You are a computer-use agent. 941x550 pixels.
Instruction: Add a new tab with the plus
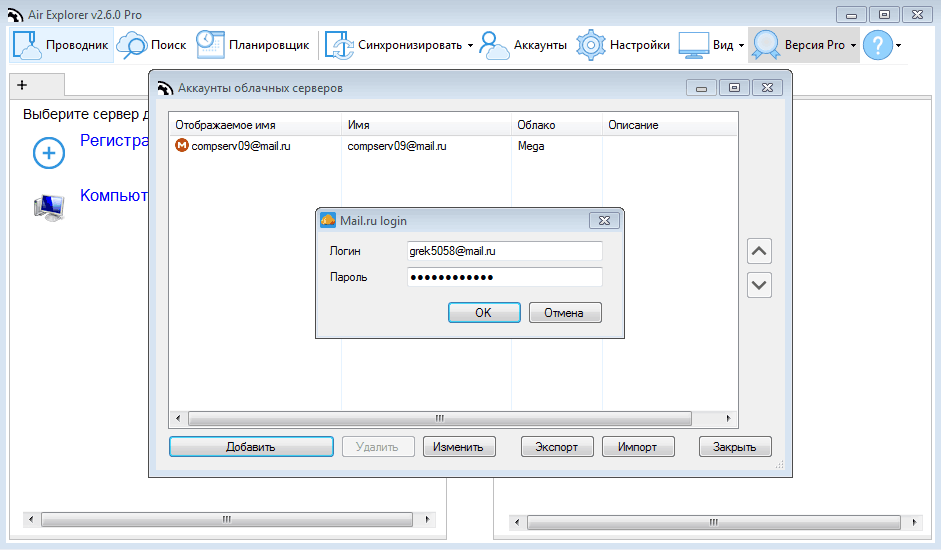pyautogui.click(x=22, y=85)
